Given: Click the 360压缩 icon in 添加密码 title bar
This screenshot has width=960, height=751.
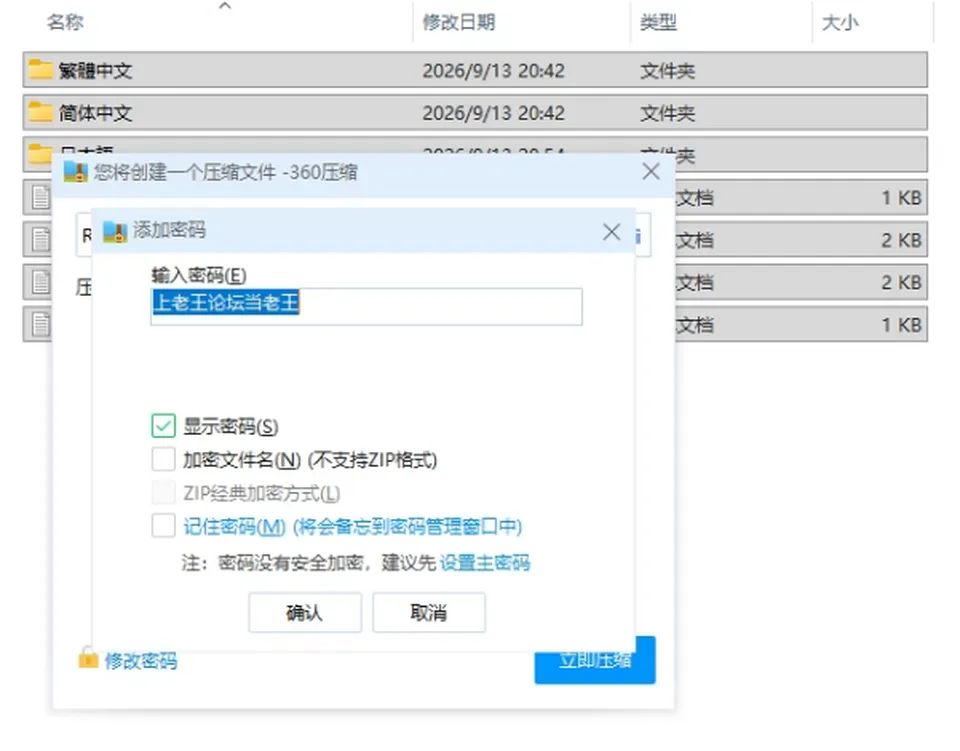Looking at the screenshot, I should pos(114,231).
